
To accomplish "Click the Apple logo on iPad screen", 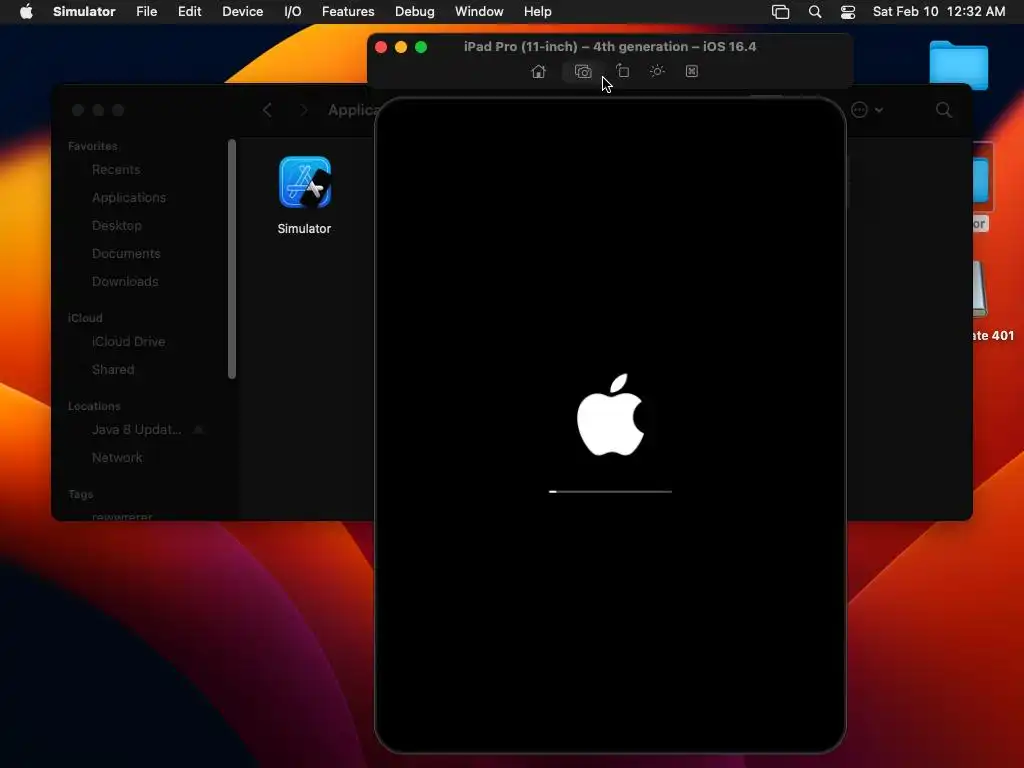I will point(611,415).
